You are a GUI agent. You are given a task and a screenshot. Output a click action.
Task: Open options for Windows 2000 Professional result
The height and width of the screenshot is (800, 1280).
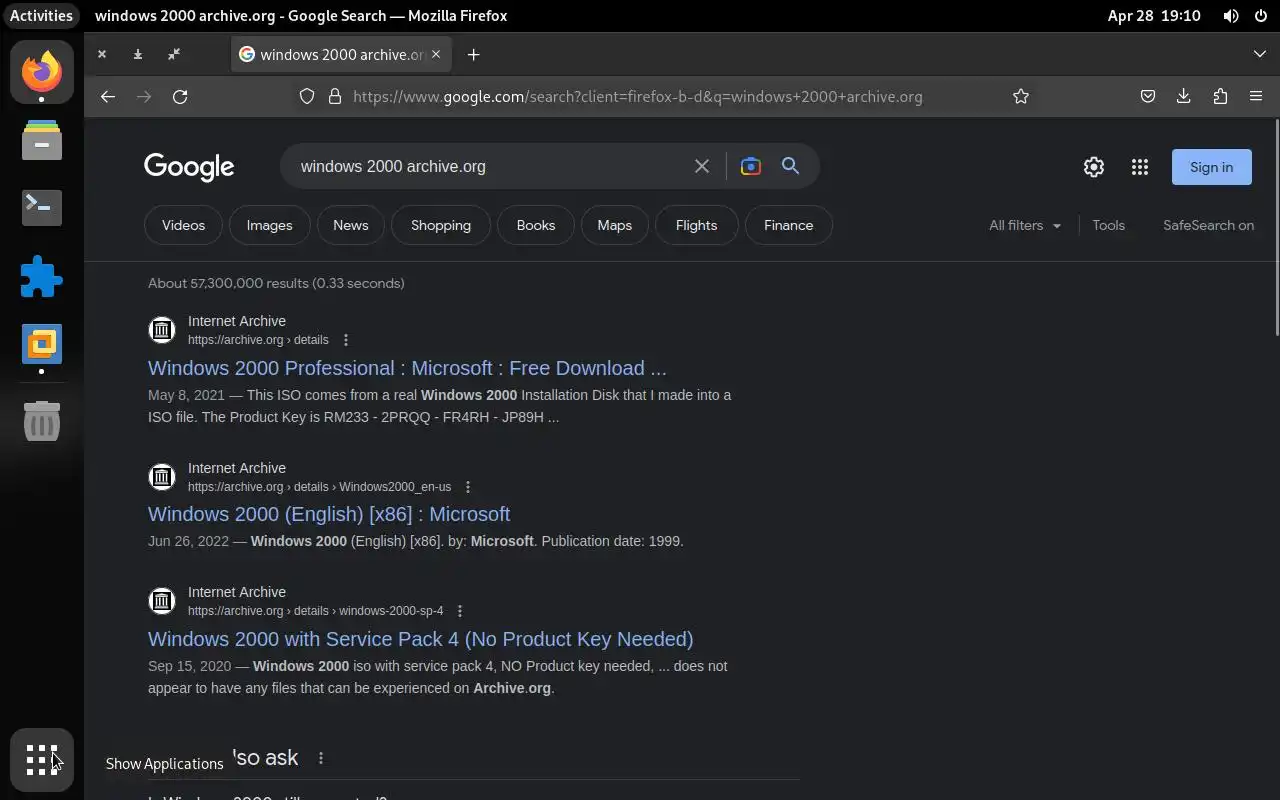[346, 340]
